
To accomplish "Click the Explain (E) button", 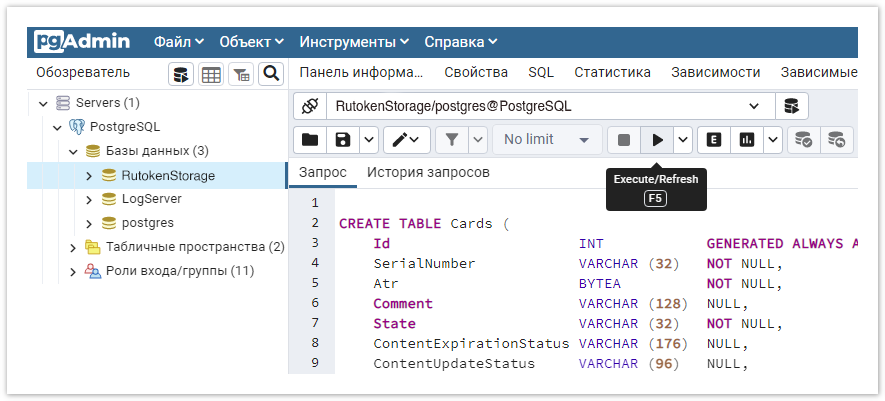I will (713, 140).
